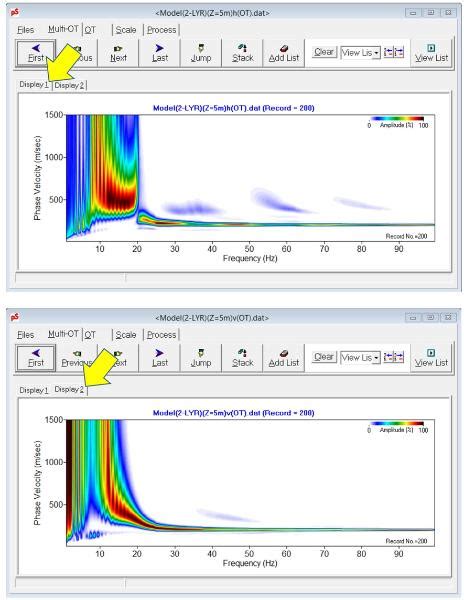Screen dimensions: 464x600
Task: Click 'Frequency (Hz)' axis label in bottom v(OT) chart
Action: [250, 563]
